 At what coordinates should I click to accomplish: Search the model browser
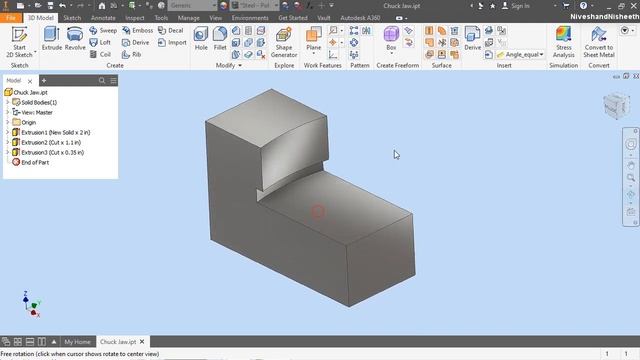point(102,81)
